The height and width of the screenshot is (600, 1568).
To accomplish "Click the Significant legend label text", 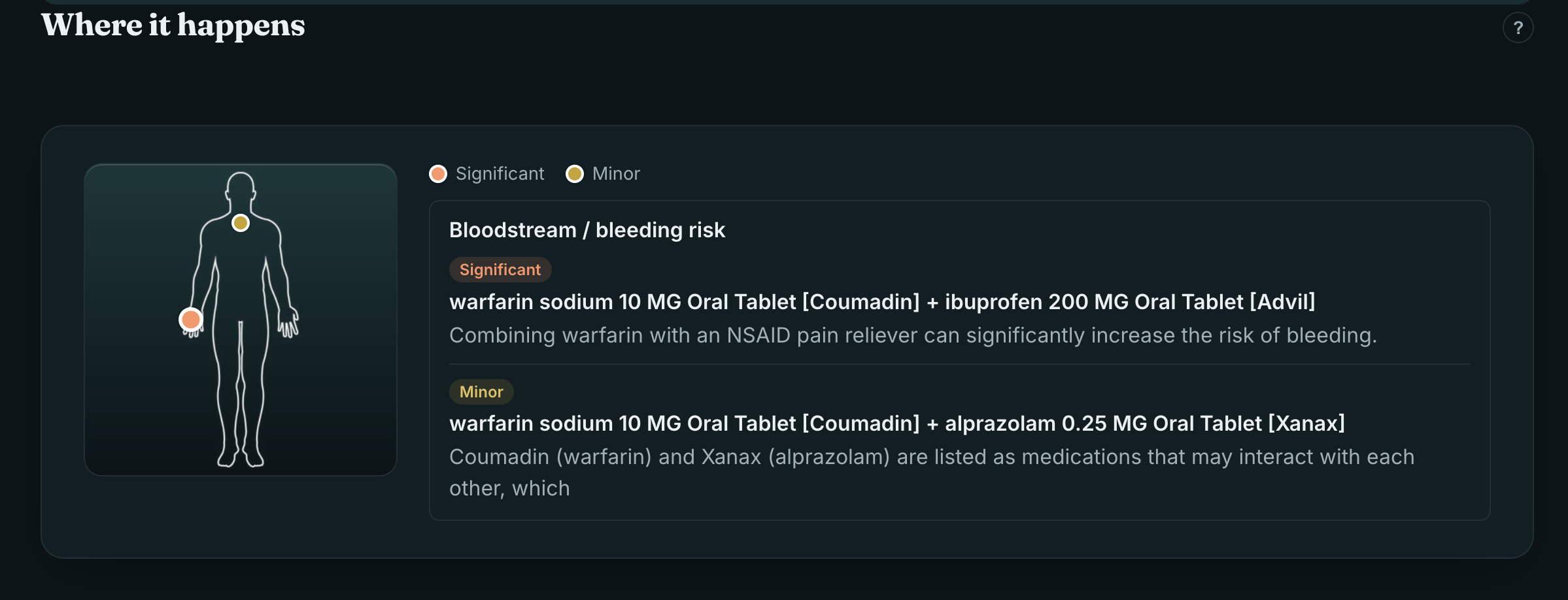I will point(500,174).
